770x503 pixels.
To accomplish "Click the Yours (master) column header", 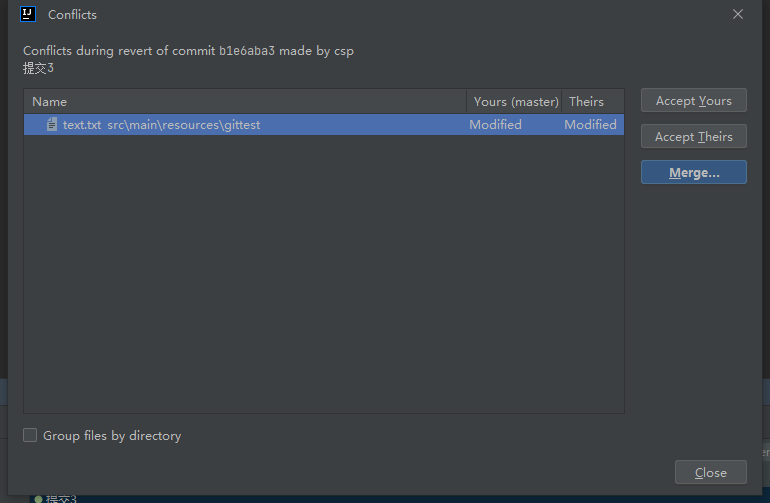I will (x=516, y=102).
